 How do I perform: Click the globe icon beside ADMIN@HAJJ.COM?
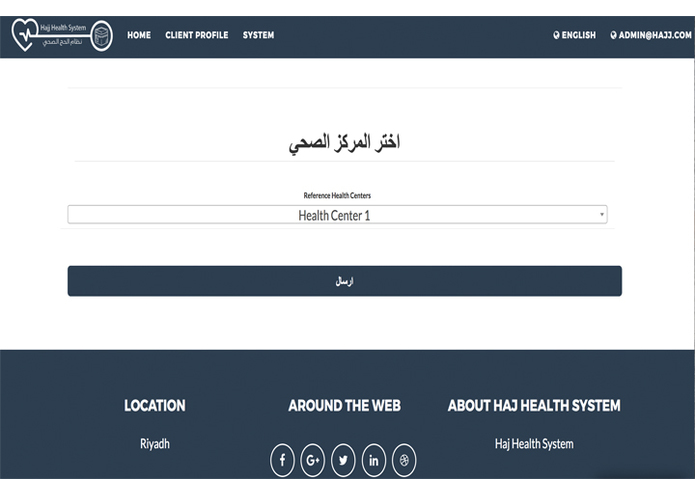tap(613, 35)
